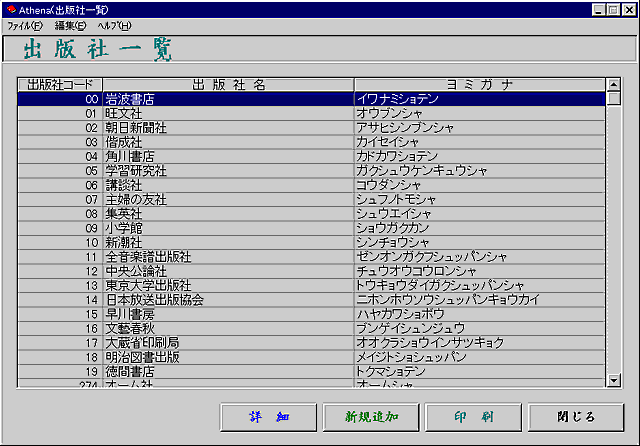Click publisher code 14 cell

60,300
